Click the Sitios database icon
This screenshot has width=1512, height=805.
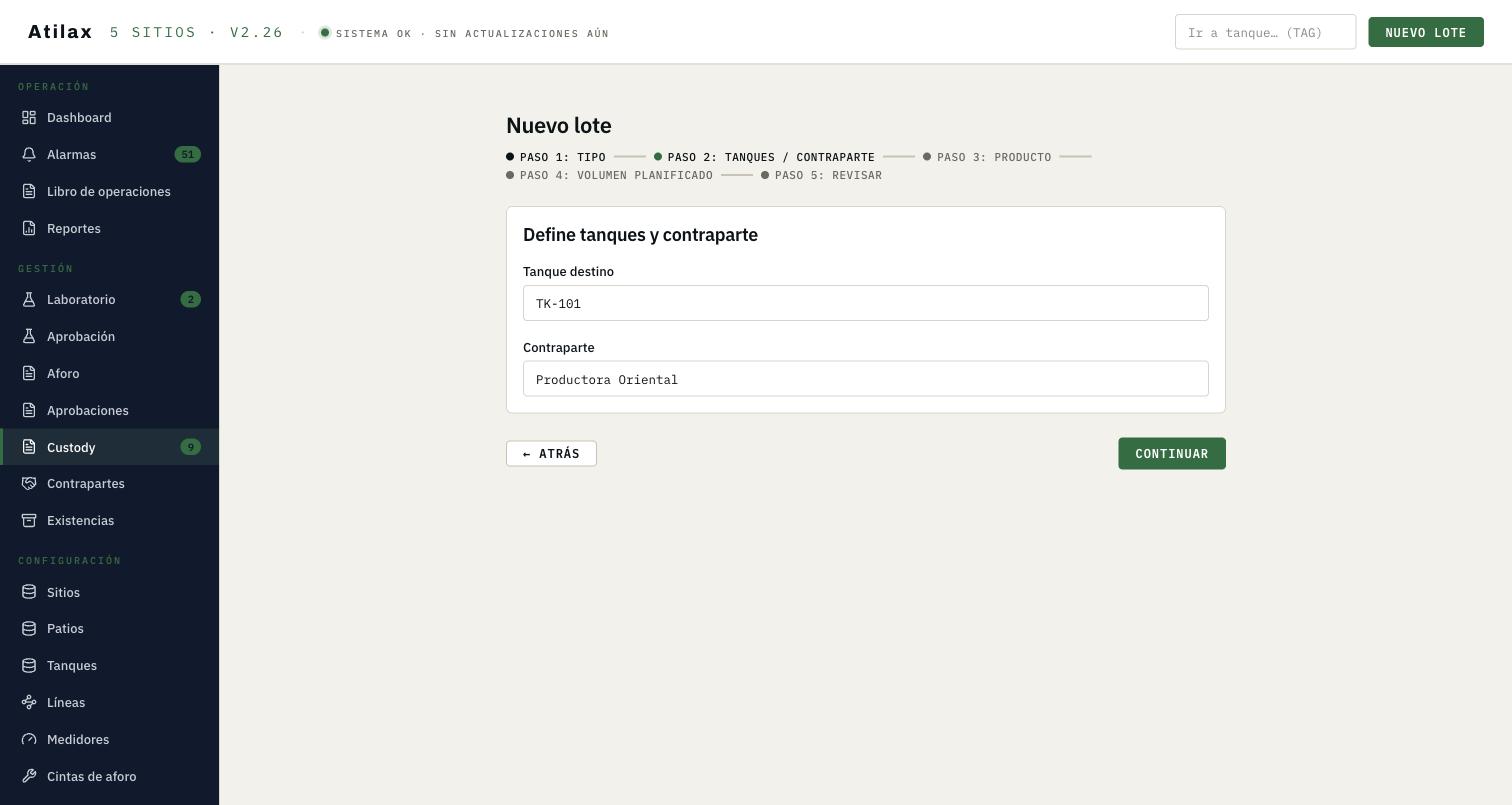coord(29,593)
